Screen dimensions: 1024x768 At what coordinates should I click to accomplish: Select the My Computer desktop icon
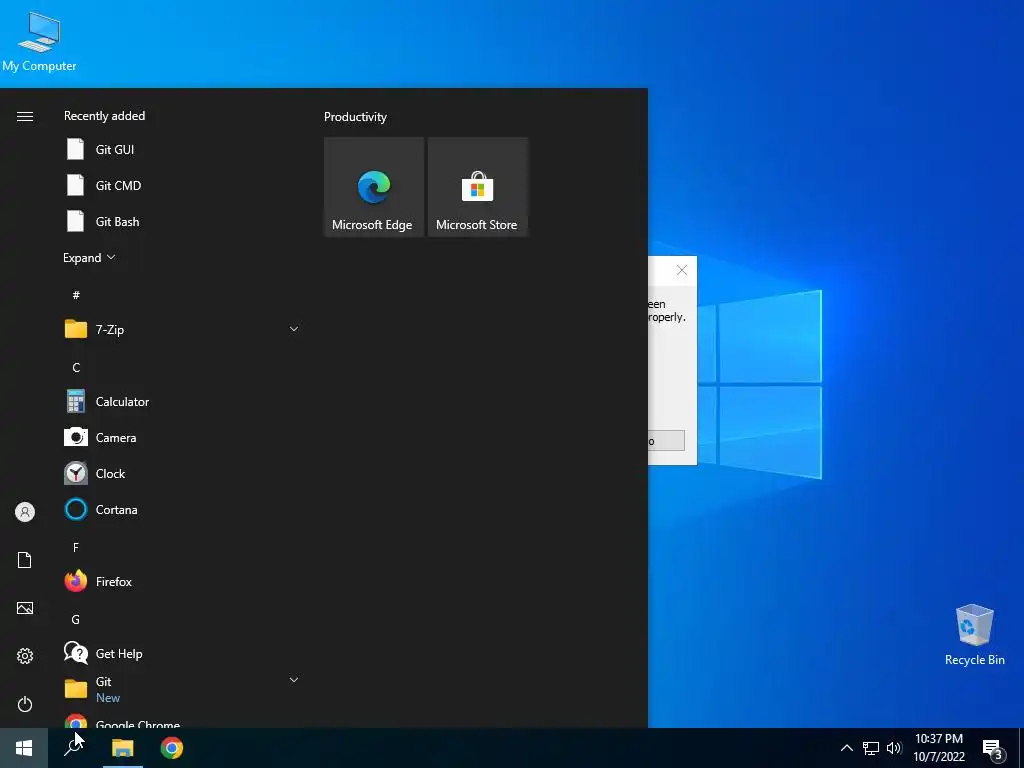click(39, 42)
